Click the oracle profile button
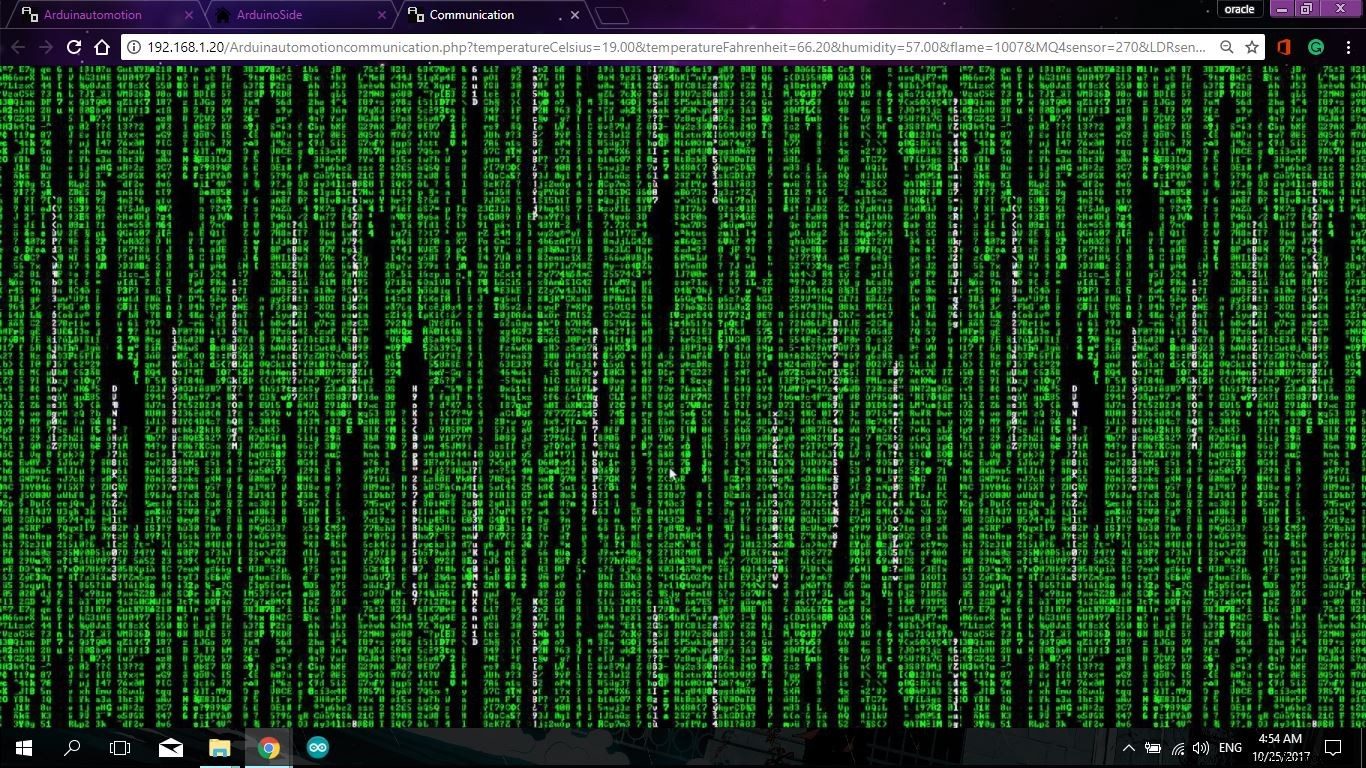The width and height of the screenshot is (1366, 768). coord(1239,10)
